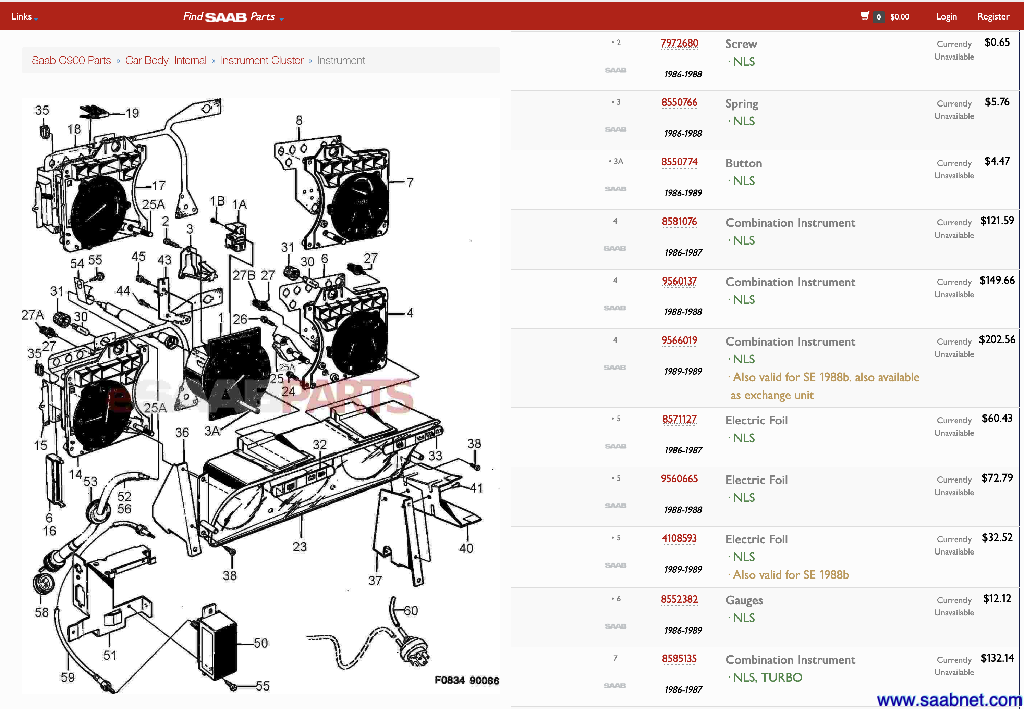
Task: Go to the Register page
Action: [993, 17]
